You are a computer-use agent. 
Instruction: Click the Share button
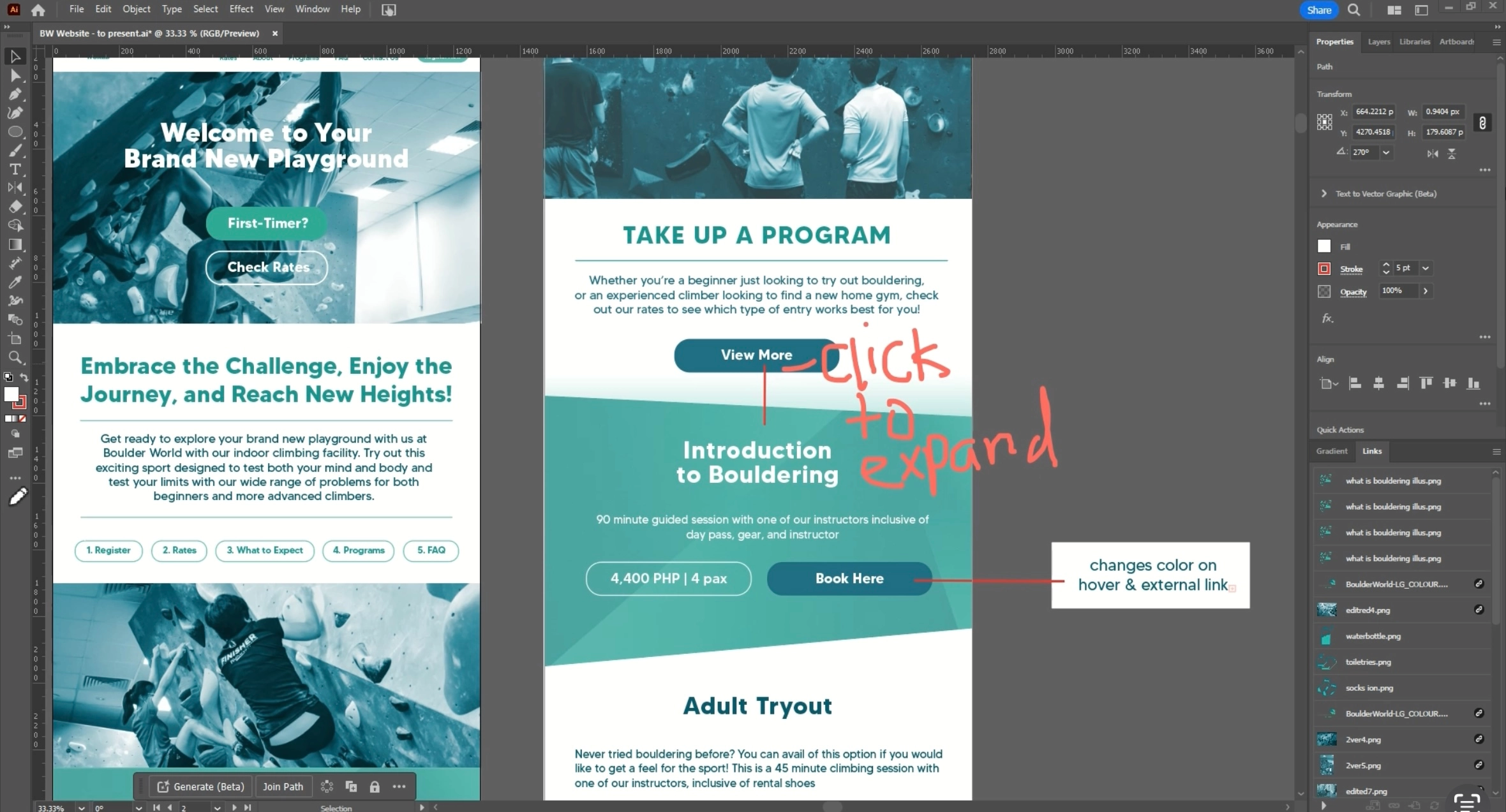tap(1319, 10)
